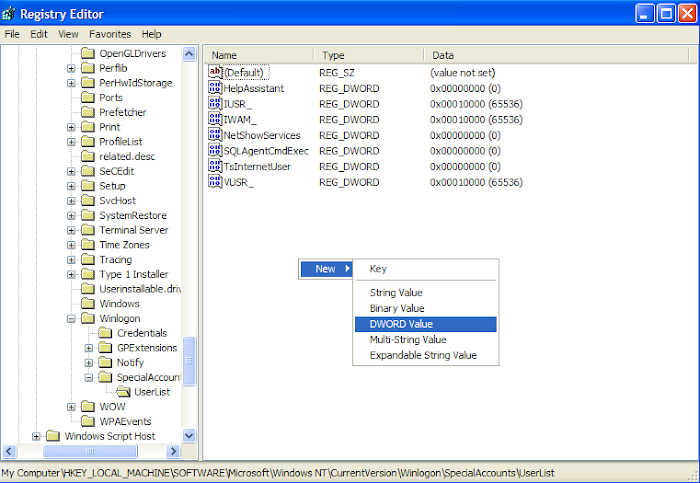The width and height of the screenshot is (700, 483).
Task: Open the View menu
Action: [x=68, y=34]
